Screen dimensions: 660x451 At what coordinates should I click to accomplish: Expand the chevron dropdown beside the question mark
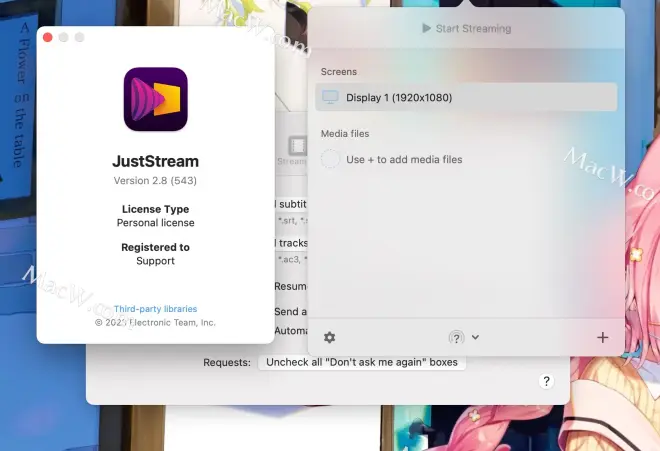(x=476, y=338)
